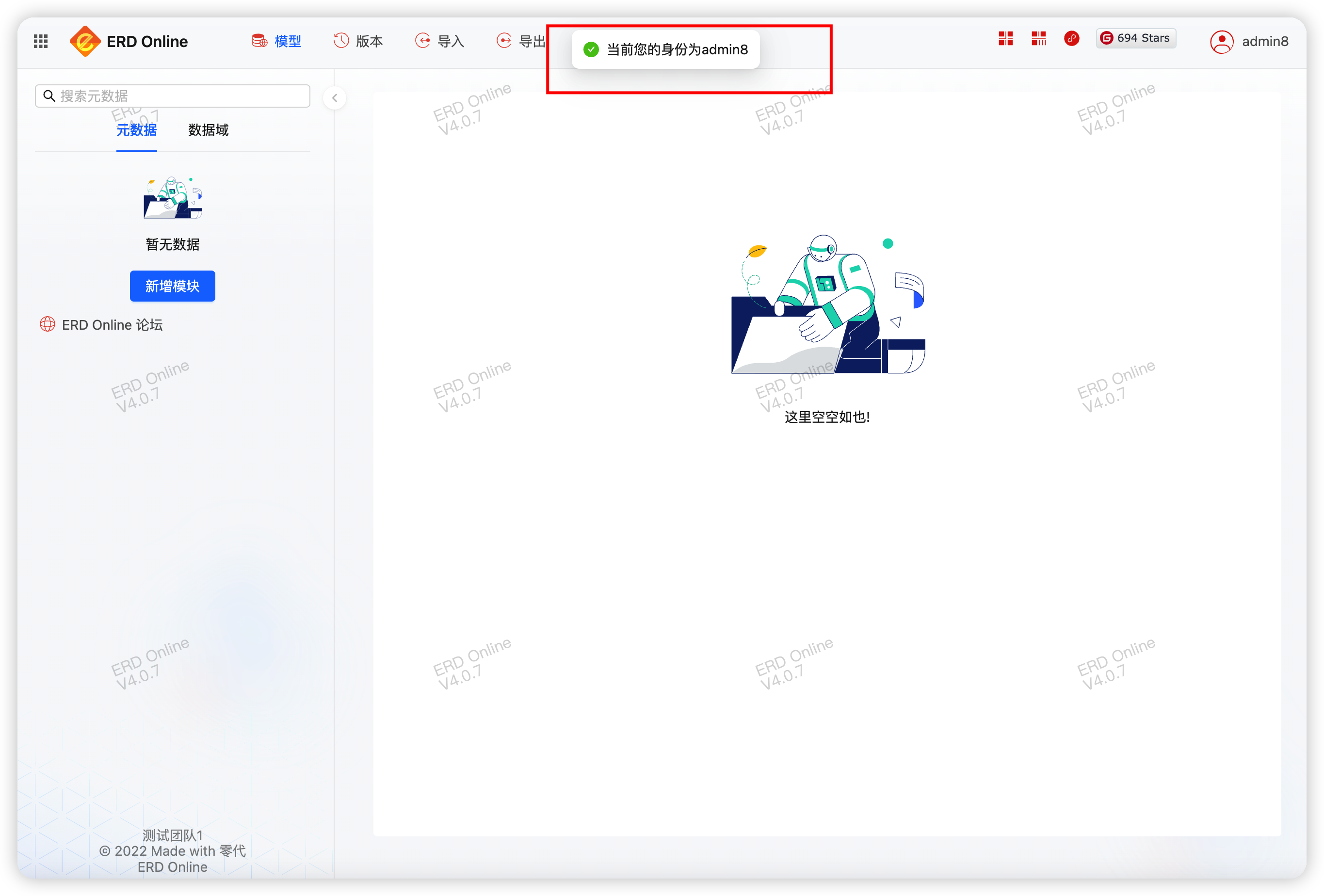Click the first red QR code icon
This screenshot has height=896, width=1324.
[1005, 39]
